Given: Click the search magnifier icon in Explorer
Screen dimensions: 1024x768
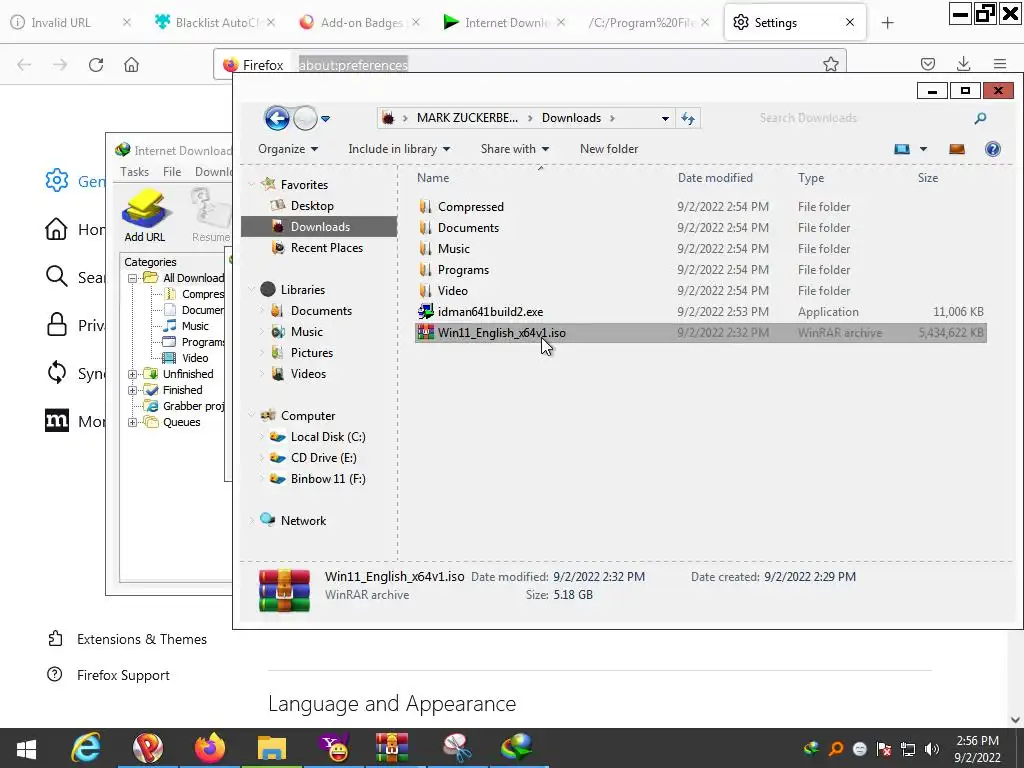Looking at the screenshot, I should (980, 118).
